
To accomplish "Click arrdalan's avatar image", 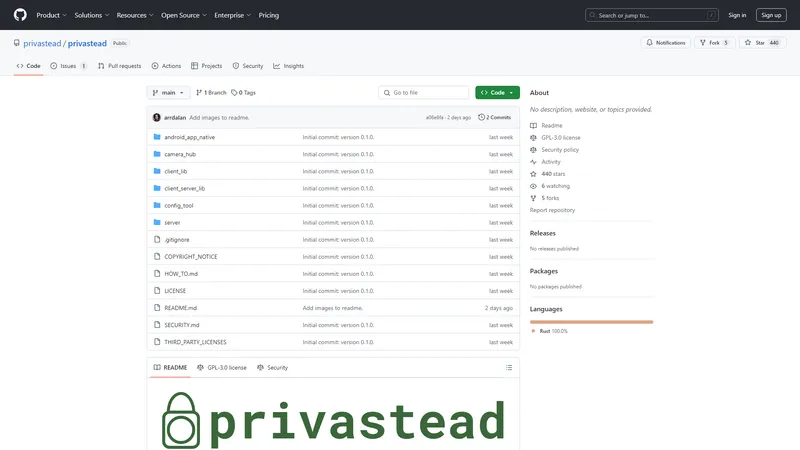I will point(157,117).
